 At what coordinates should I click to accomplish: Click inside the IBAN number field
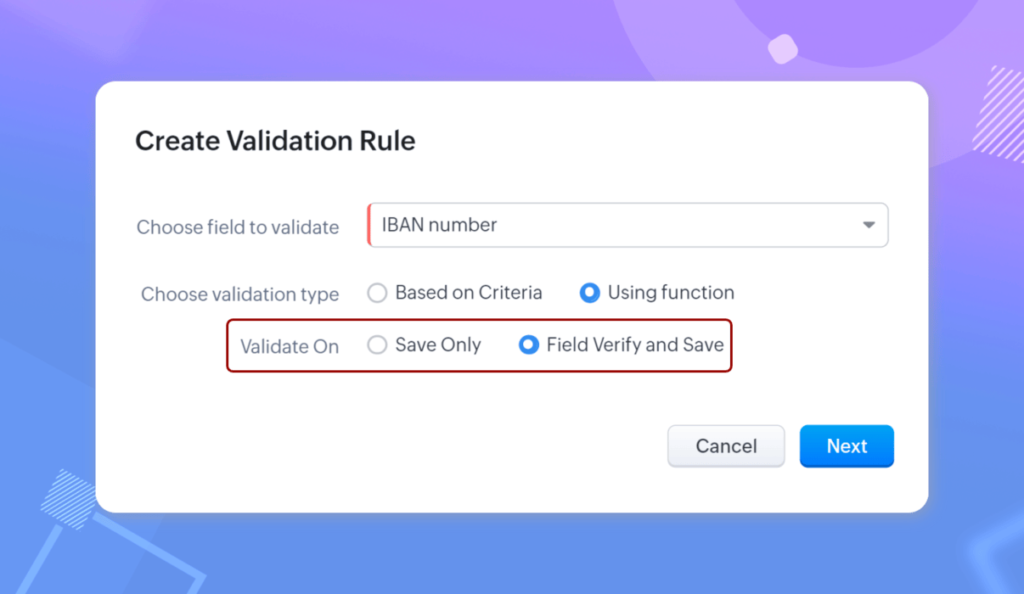(600, 225)
